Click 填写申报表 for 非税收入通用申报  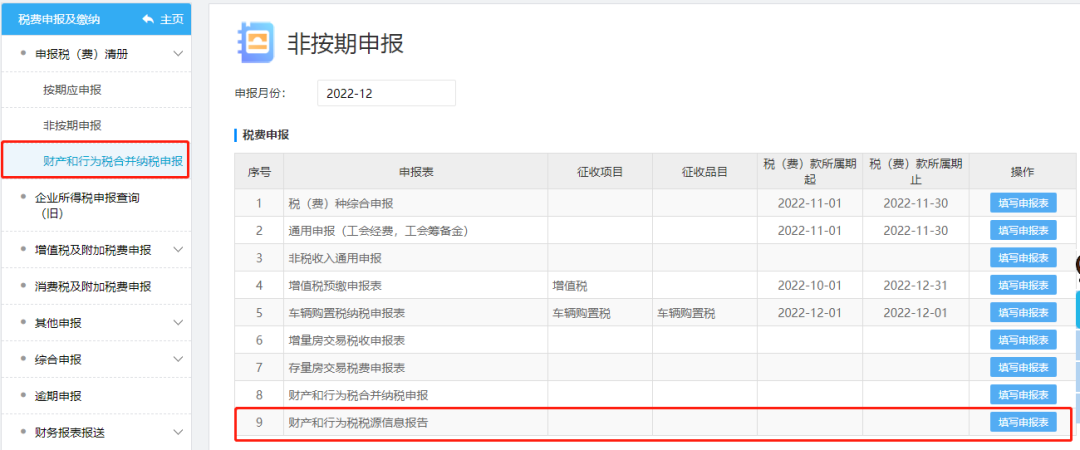1023,258
